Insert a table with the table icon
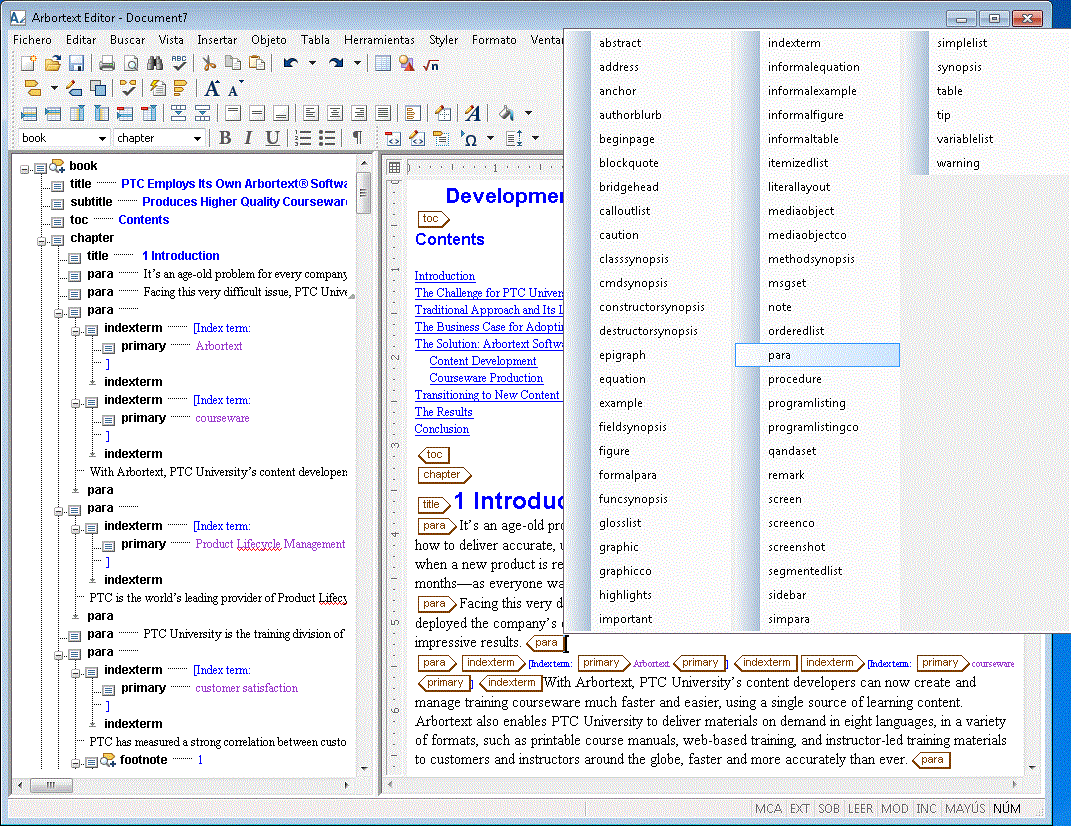Image resolution: width=1071 pixels, height=826 pixels. [x=383, y=64]
